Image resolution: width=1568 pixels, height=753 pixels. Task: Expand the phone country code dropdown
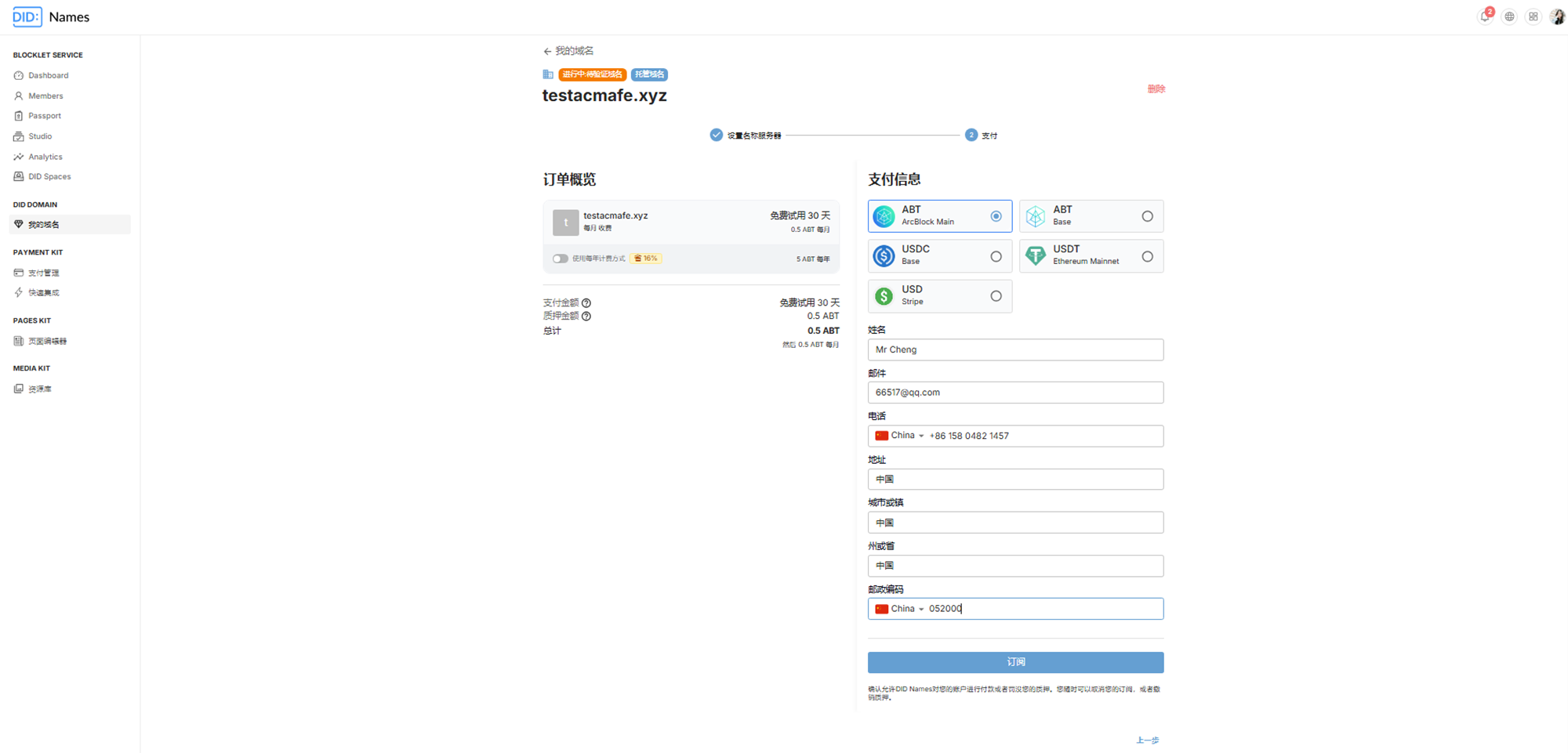[900, 436]
